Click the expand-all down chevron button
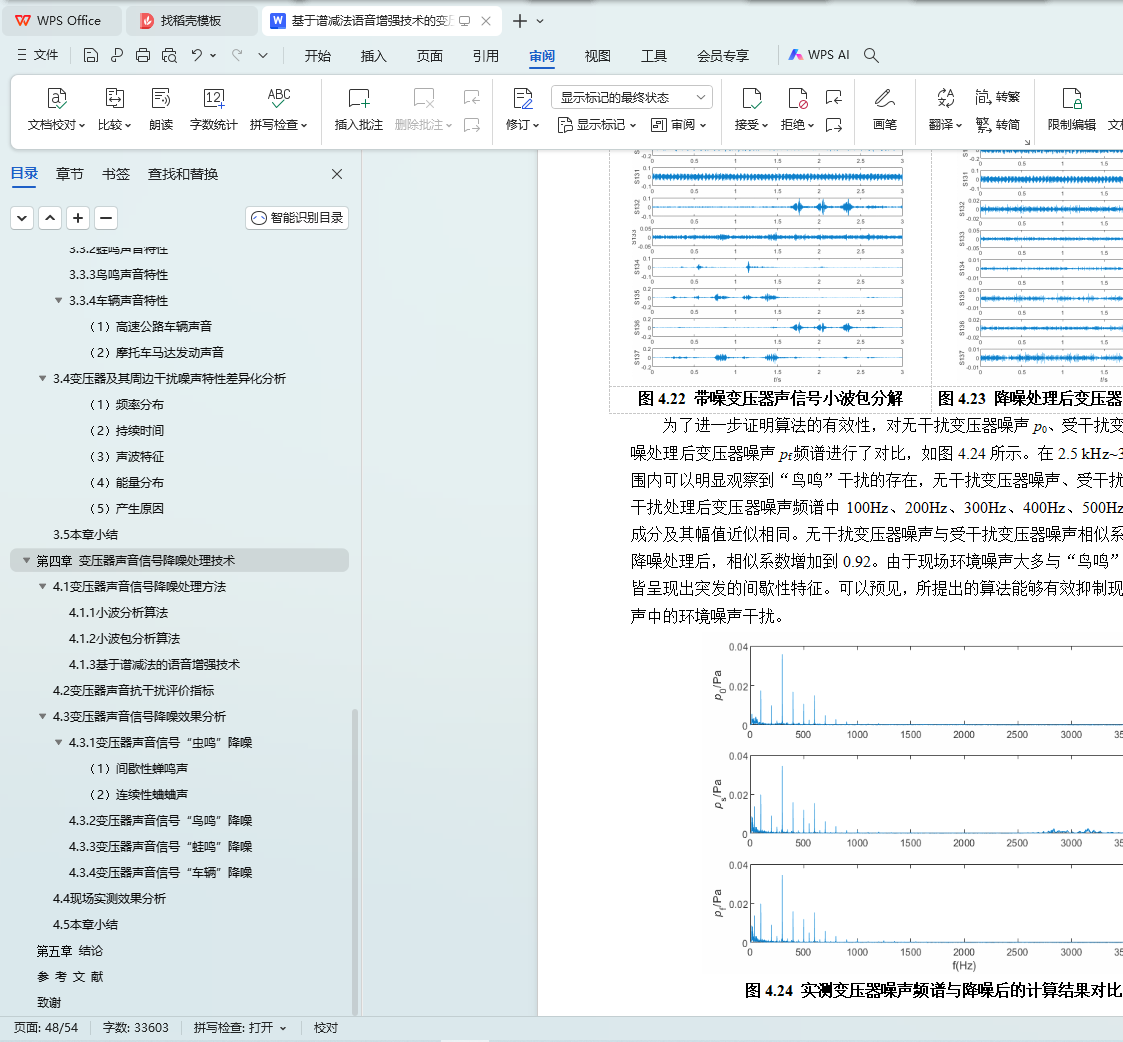 click(x=22, y=218)
